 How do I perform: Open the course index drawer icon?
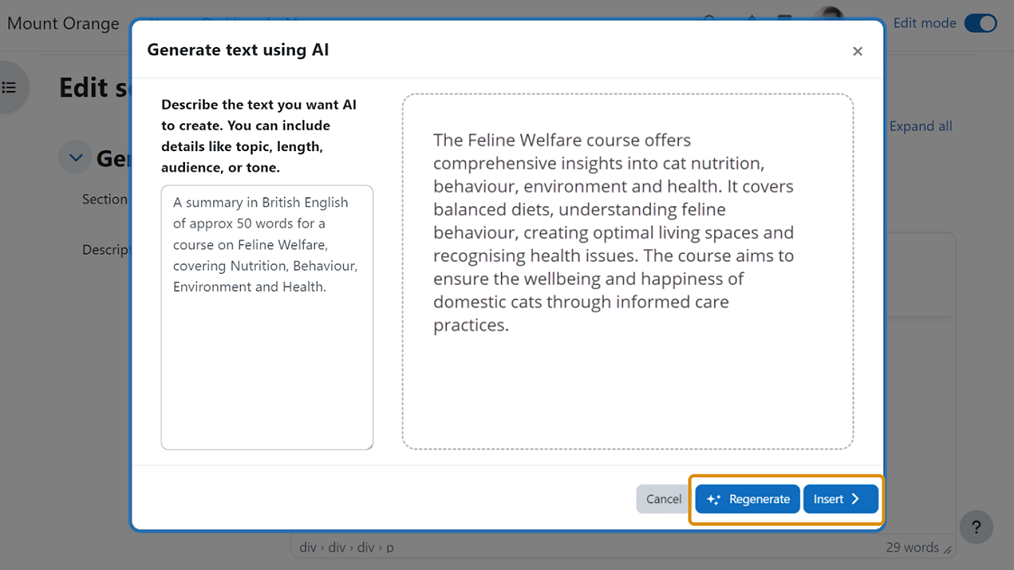click(x=10, y=88)
